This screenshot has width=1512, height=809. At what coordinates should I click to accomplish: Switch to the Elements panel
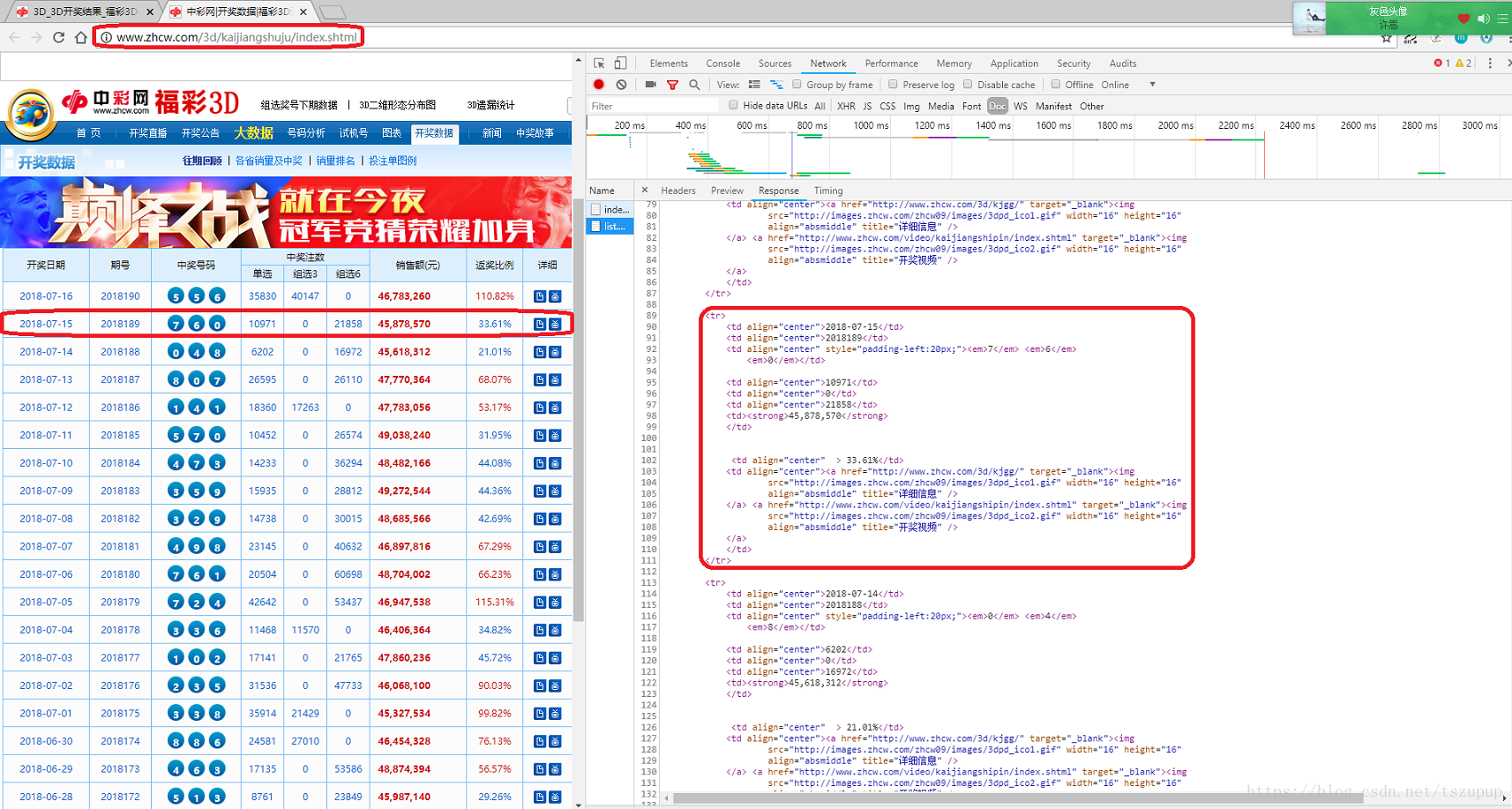[669, 64]
